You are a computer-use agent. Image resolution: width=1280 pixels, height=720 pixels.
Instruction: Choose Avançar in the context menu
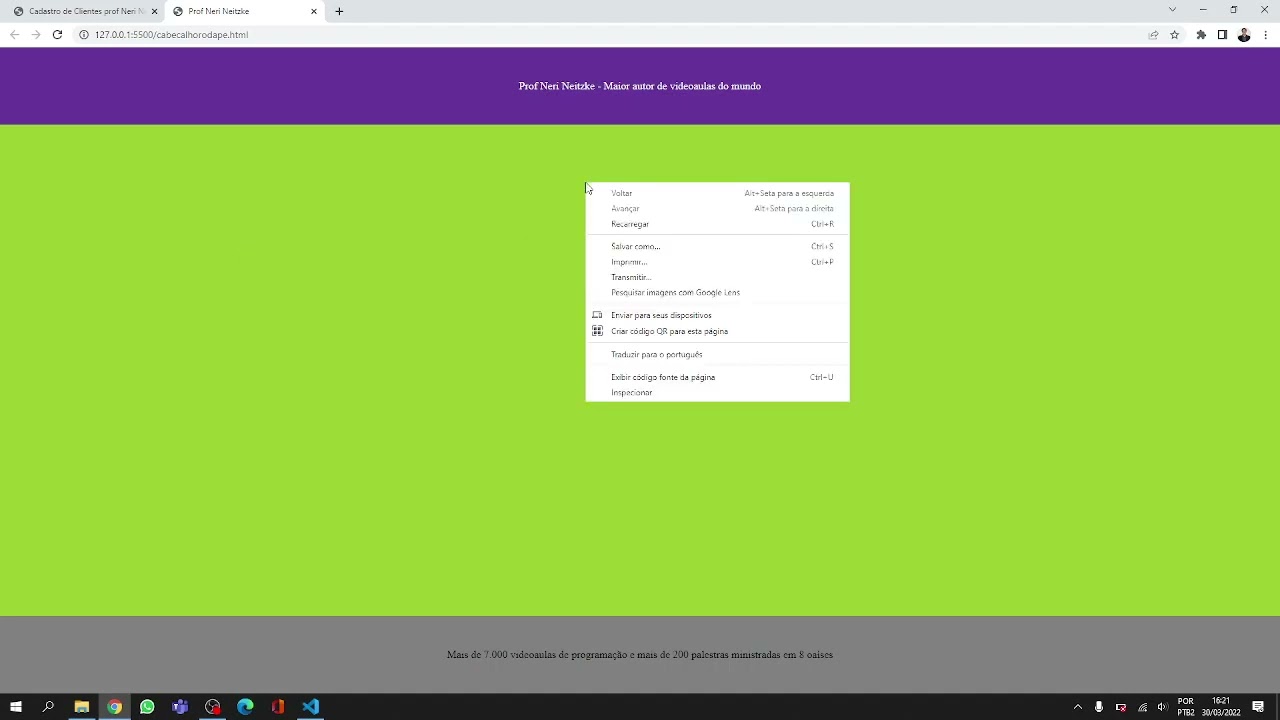(717, 209)
